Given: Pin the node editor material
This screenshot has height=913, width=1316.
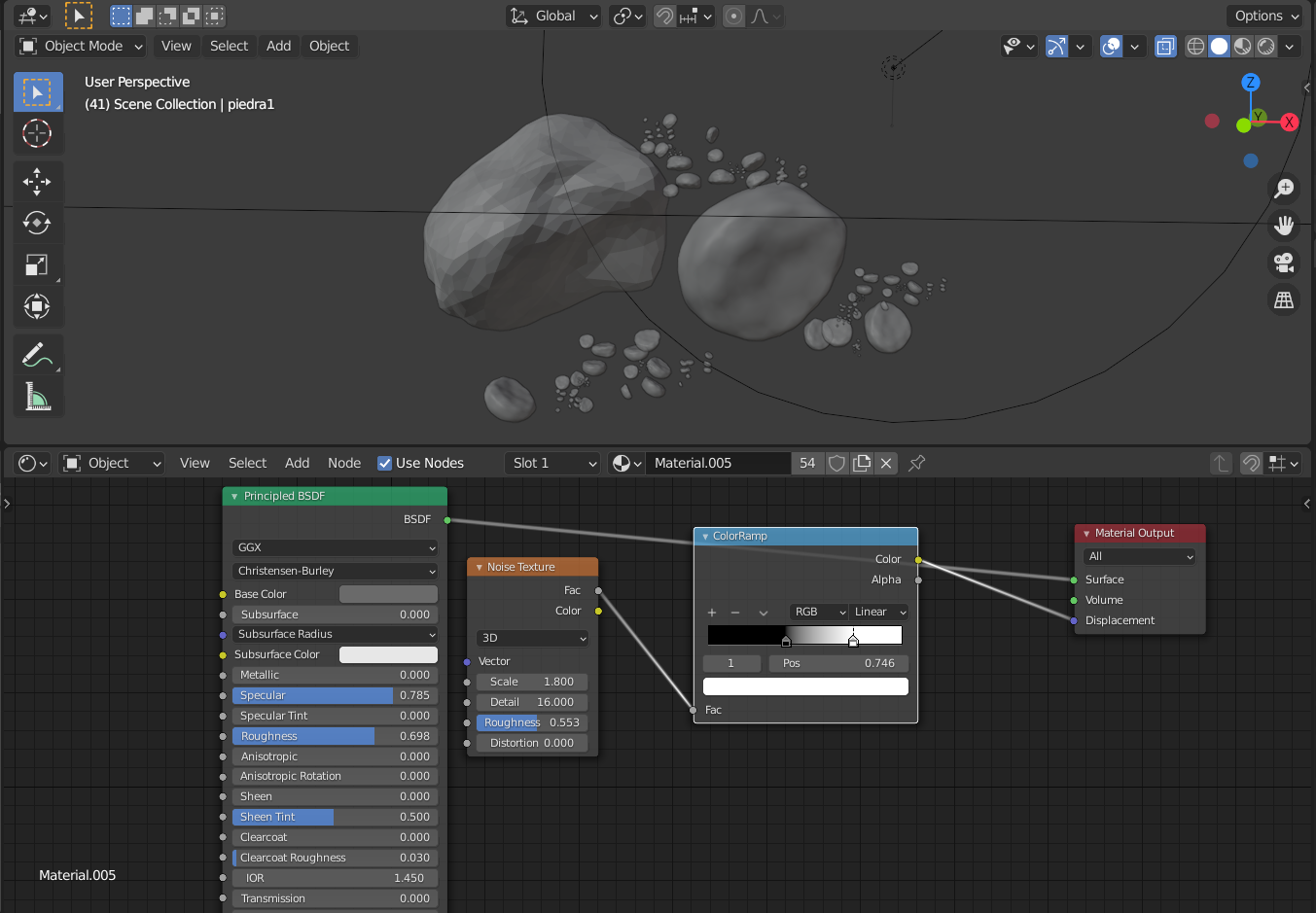Looking at the screenshot, I should point(916,464).
